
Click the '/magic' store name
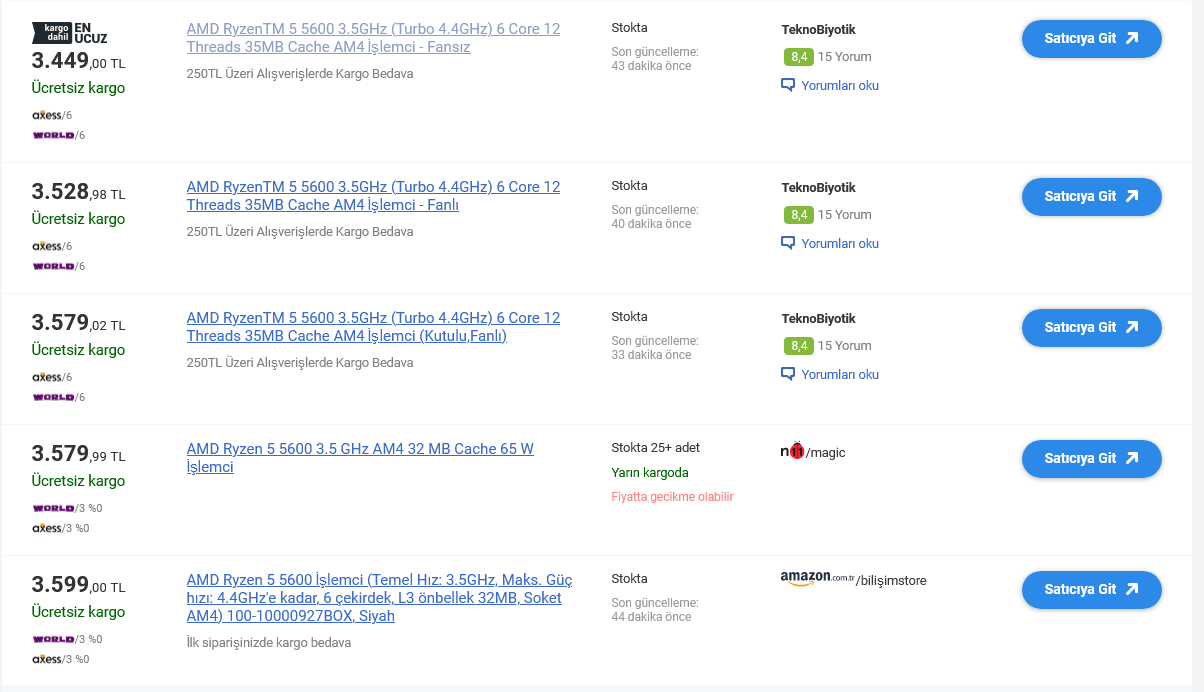tap(826, 453)
